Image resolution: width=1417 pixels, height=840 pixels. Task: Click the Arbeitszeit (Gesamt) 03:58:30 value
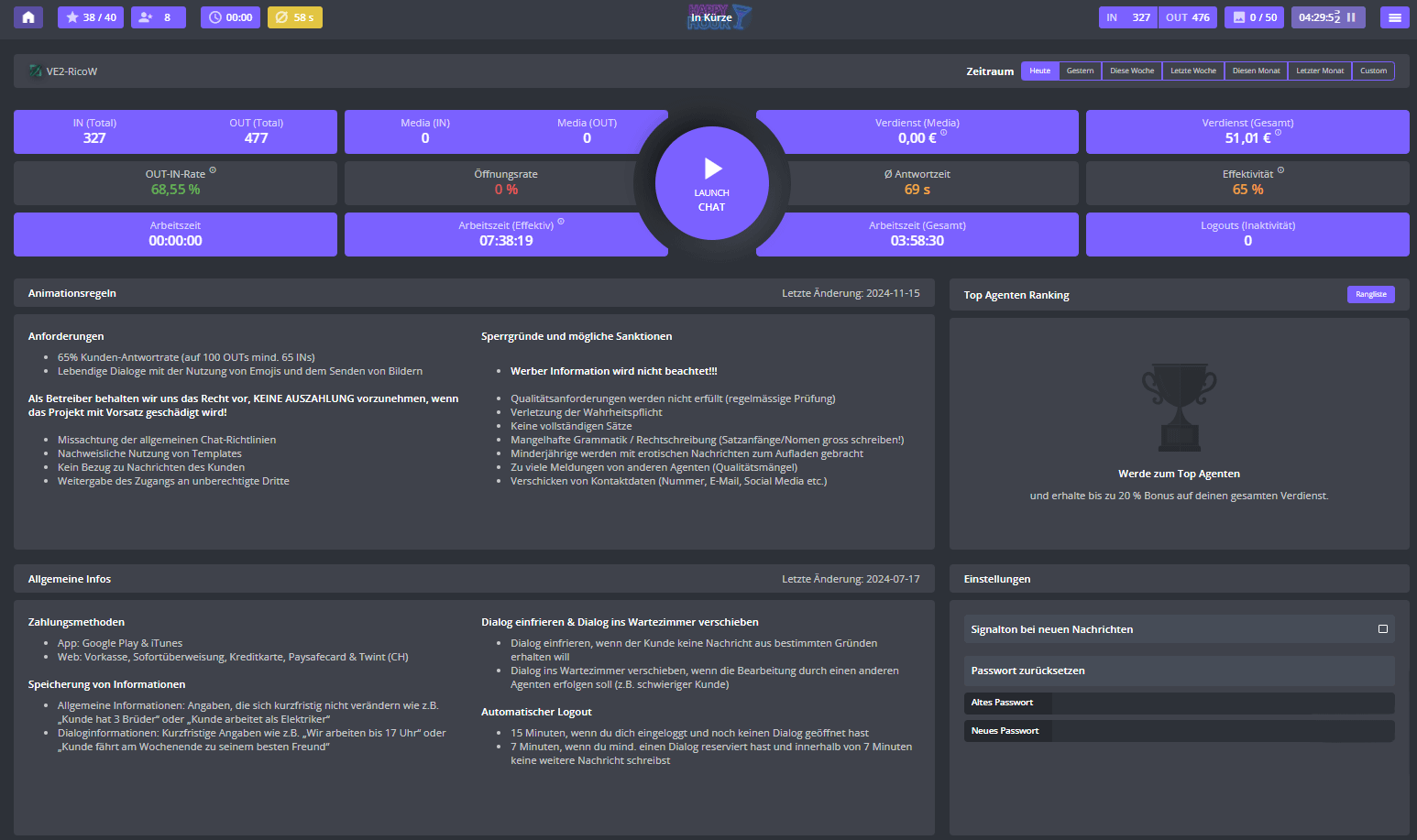917,241
